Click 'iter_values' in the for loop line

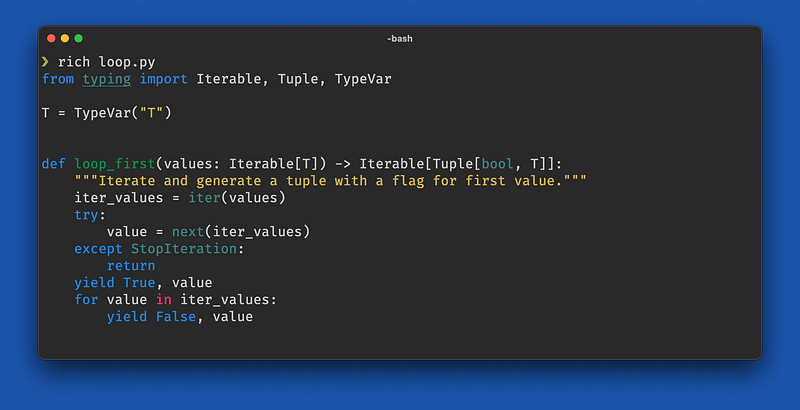click(225, 300)
